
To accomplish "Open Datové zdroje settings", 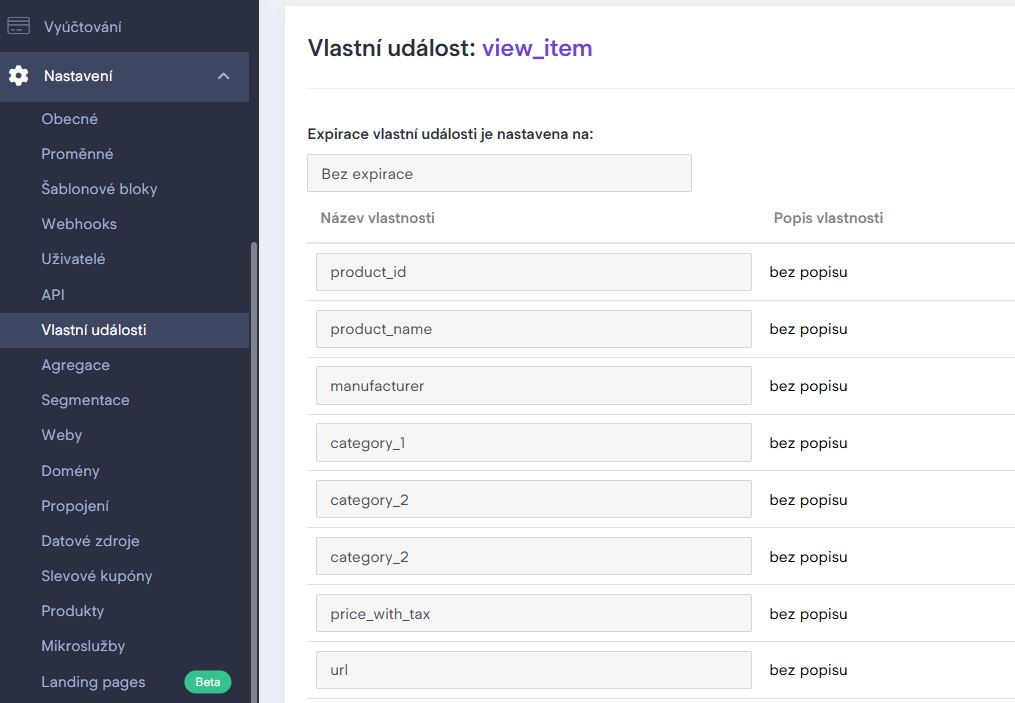I will coord(90,541).
